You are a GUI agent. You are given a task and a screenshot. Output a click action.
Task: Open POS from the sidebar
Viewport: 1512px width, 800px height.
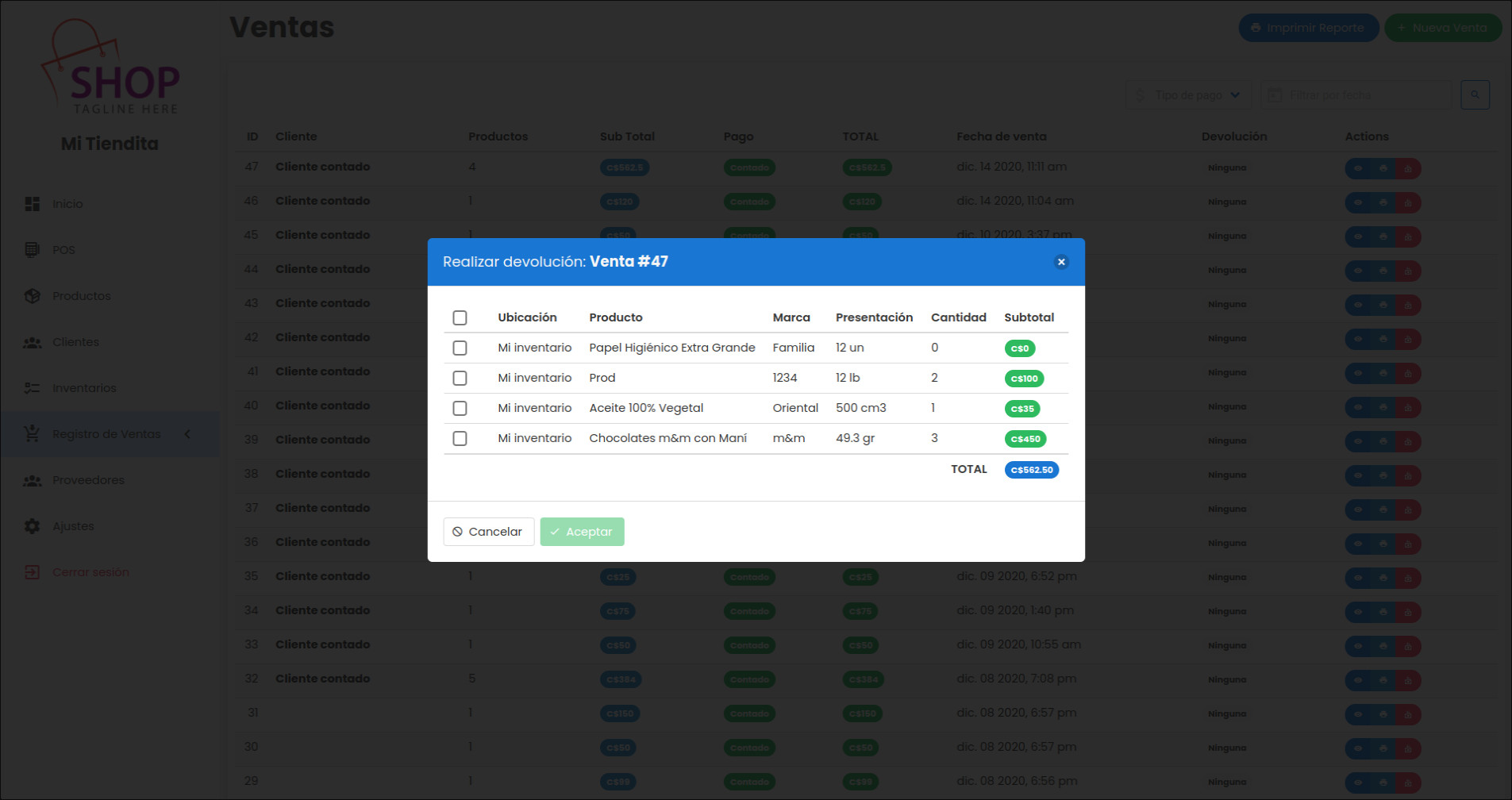pyautogui.click(x=63, y=250)
